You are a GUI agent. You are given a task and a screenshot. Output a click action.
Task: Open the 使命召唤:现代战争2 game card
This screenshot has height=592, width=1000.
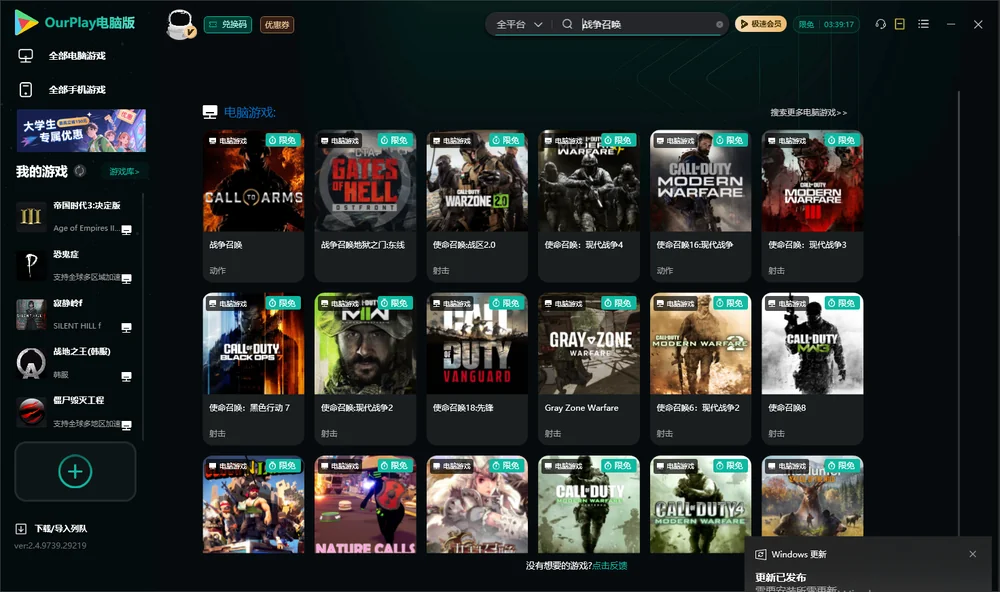[365, 369]
